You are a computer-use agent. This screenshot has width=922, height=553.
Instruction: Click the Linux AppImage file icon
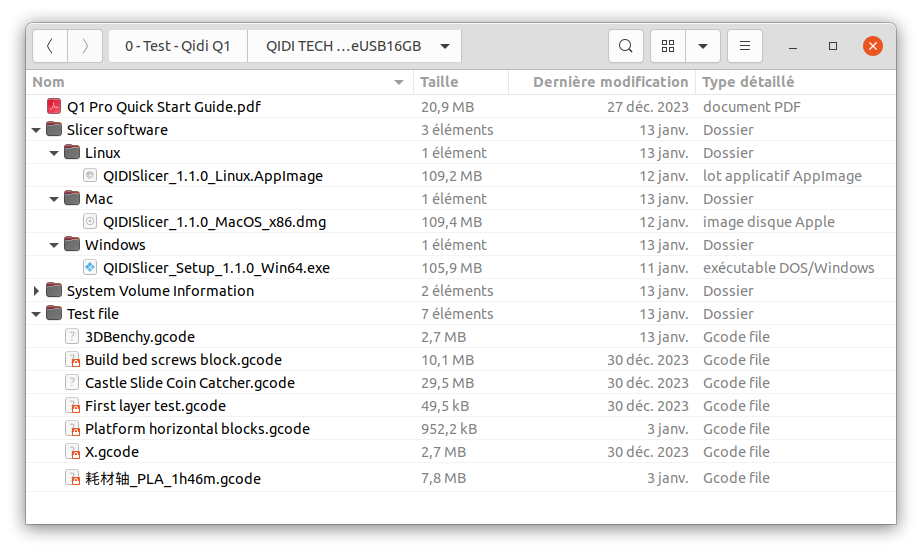pyautogui.click(x=90, y=176)
